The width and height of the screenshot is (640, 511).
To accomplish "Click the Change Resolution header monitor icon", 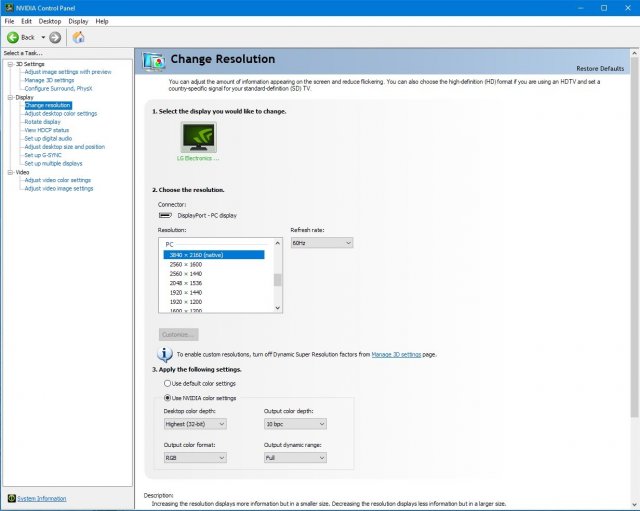I will coord(154,62).
